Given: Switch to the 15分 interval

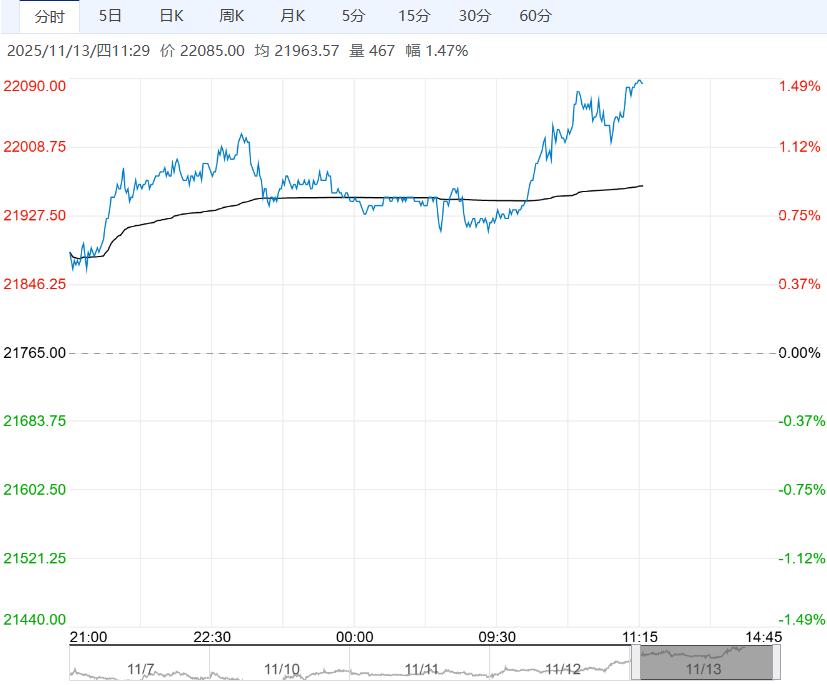Looking at the screenshot, I should coord(414,16).
